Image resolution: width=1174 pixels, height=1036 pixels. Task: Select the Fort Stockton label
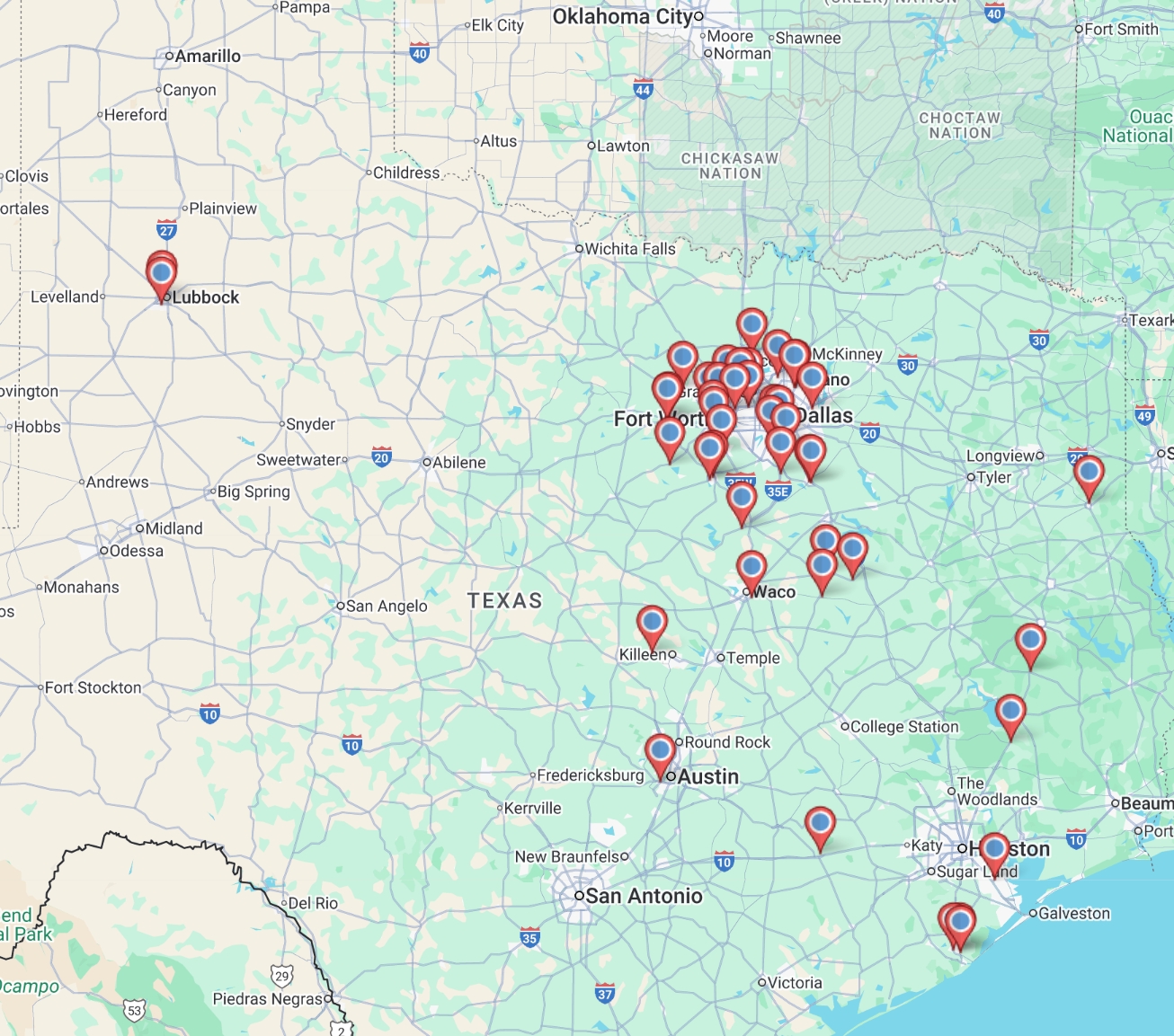(x=93, y=687)
